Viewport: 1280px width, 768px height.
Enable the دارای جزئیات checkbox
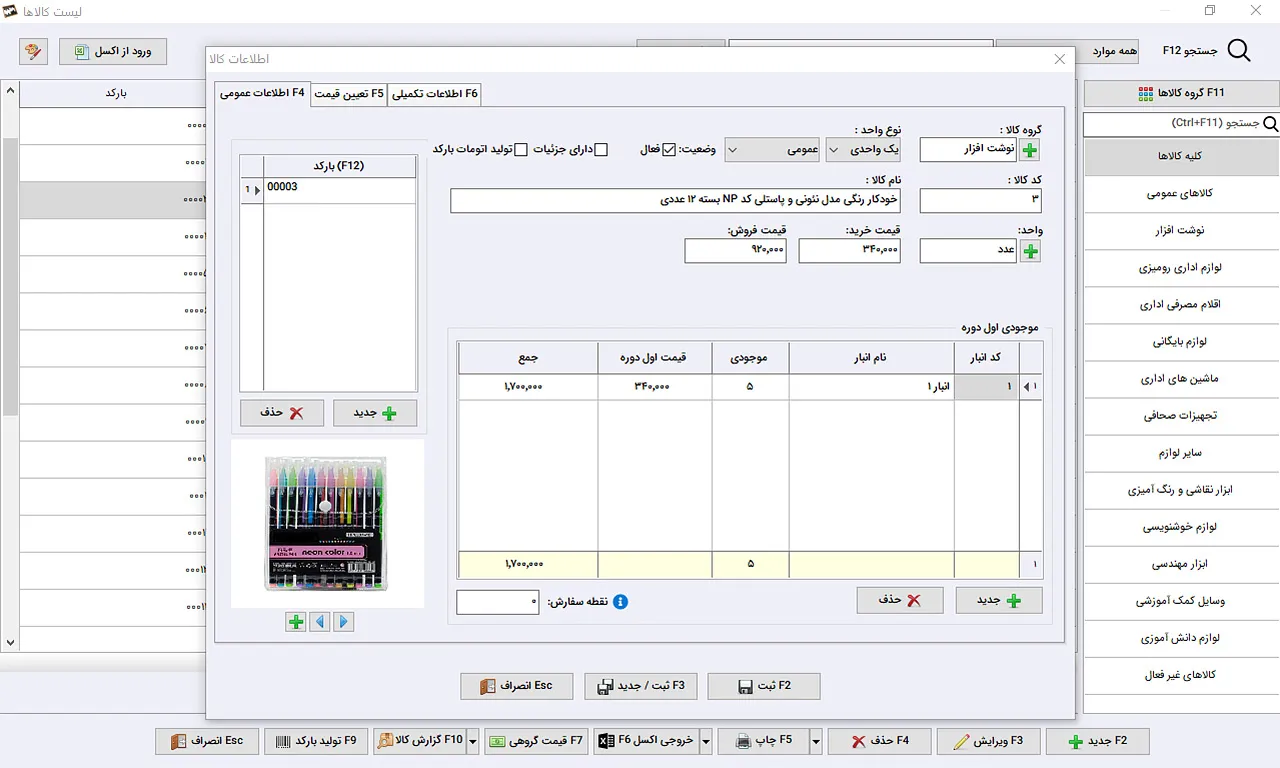(x=600, y=150)
